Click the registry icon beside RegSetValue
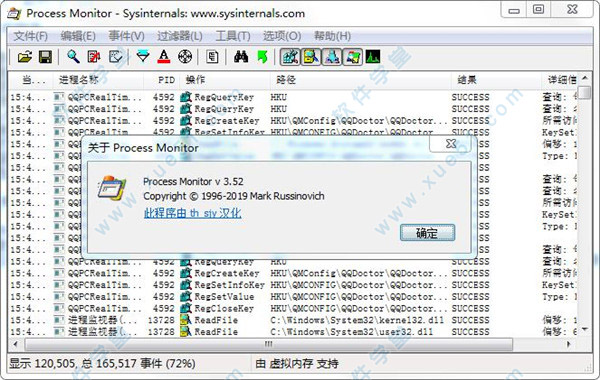The image size is (600, 380). click(x=186, y=297)
